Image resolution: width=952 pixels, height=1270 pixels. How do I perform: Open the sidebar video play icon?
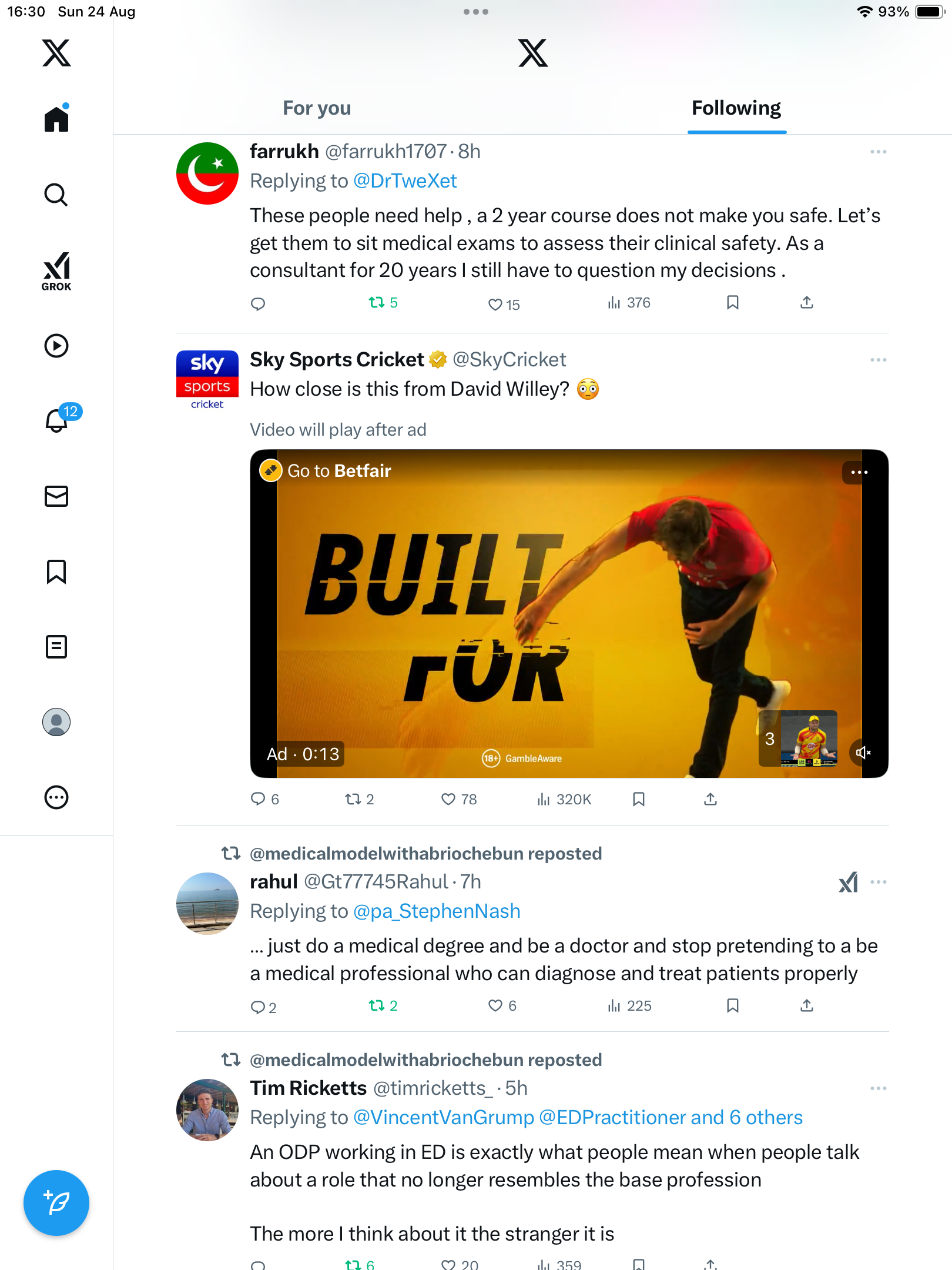[x=56, y=346]
